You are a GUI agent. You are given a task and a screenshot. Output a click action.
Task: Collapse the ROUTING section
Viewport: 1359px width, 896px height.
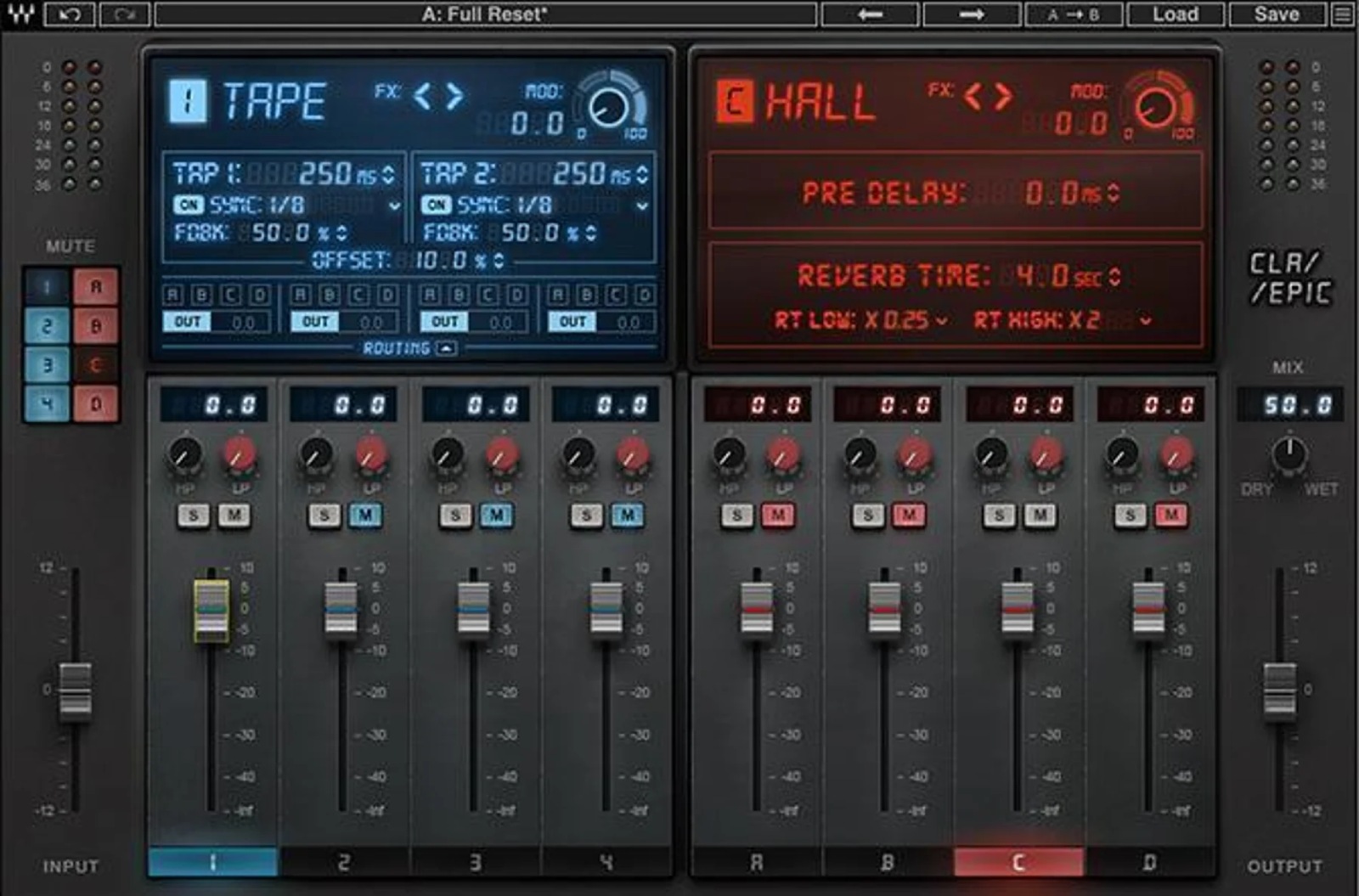[447, 348]
